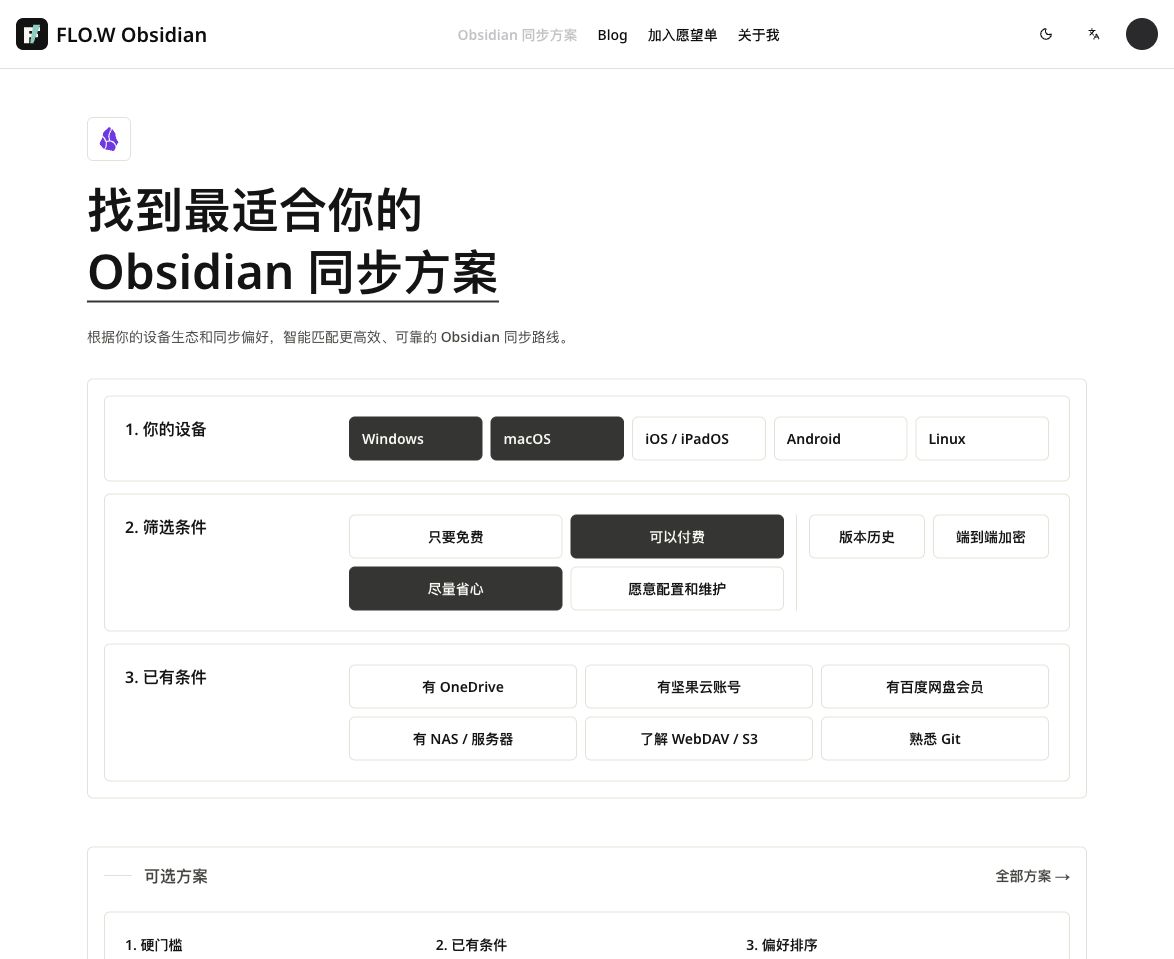Image resolution: width=1174 pixels, height=959 pixels.
Task: Open the 关于我 page
Action: pyautogui.click(x=758, y=35)
